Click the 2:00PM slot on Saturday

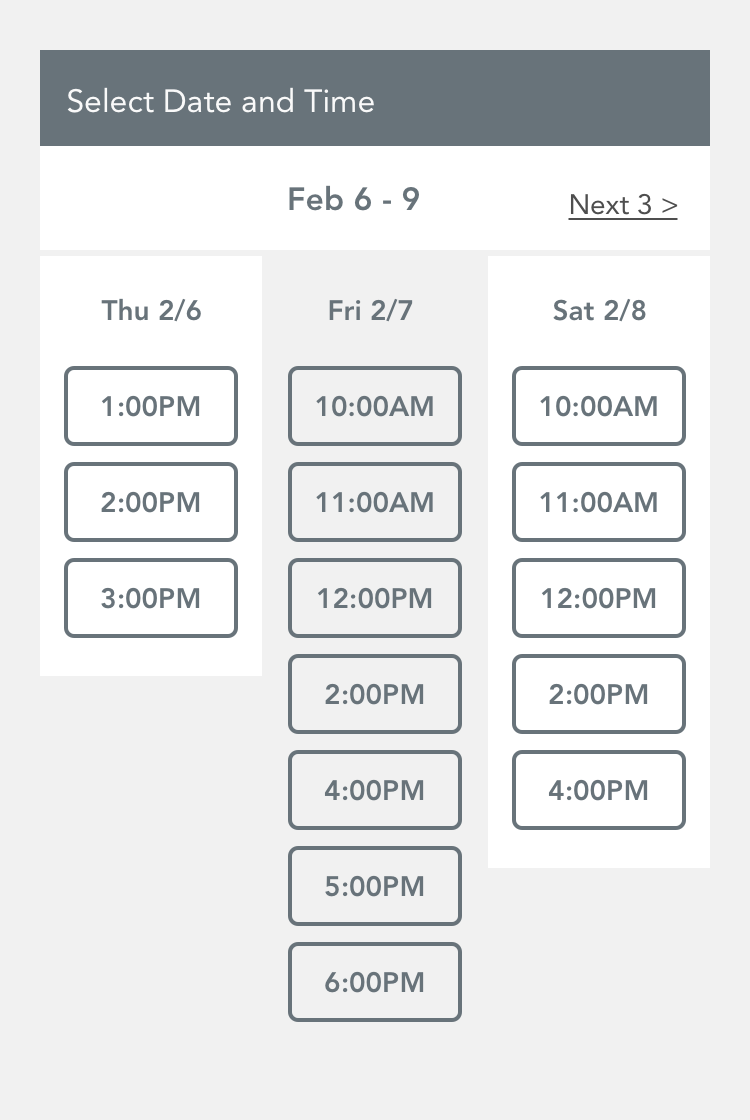pos(599,694)
